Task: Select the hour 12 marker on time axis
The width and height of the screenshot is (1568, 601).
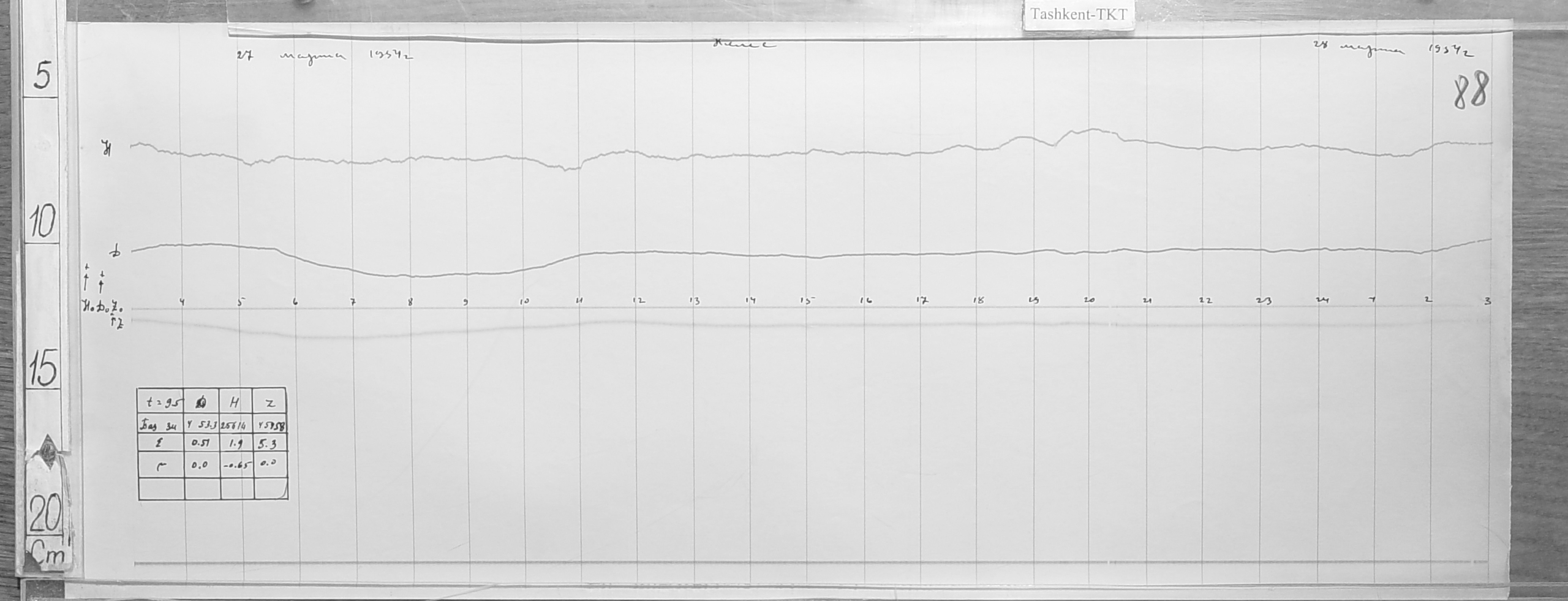Action: tap(638, 301)
